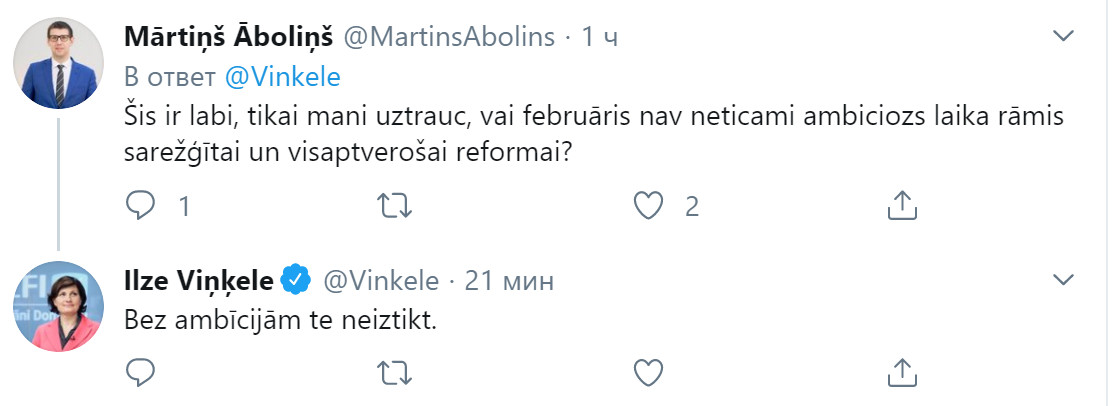Open Ilze Viņķele's verified badge

coord(296,281)
